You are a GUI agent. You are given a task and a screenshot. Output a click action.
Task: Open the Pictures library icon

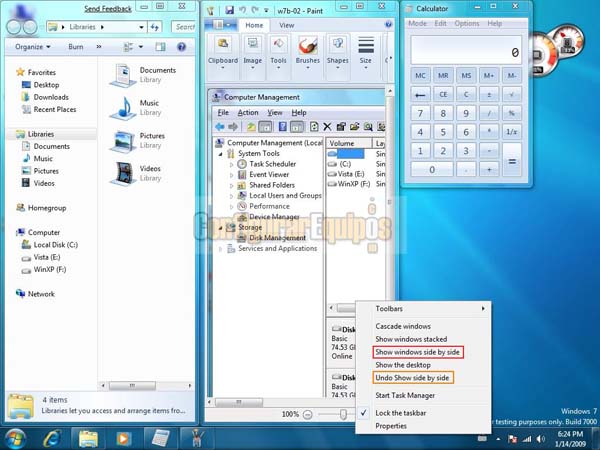(x=124, y=141)
